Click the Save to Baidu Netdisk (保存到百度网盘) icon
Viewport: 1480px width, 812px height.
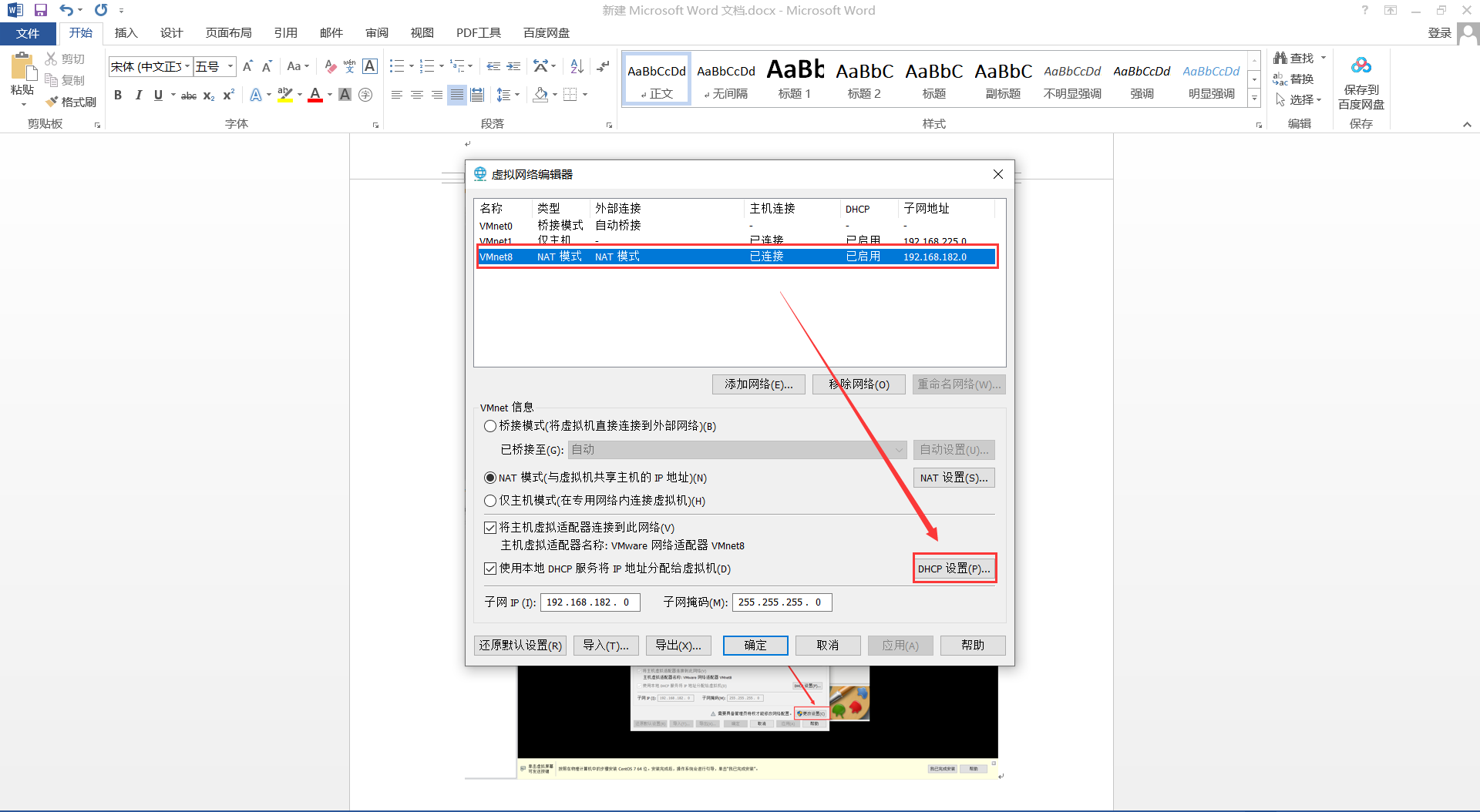click(1361, 65)
